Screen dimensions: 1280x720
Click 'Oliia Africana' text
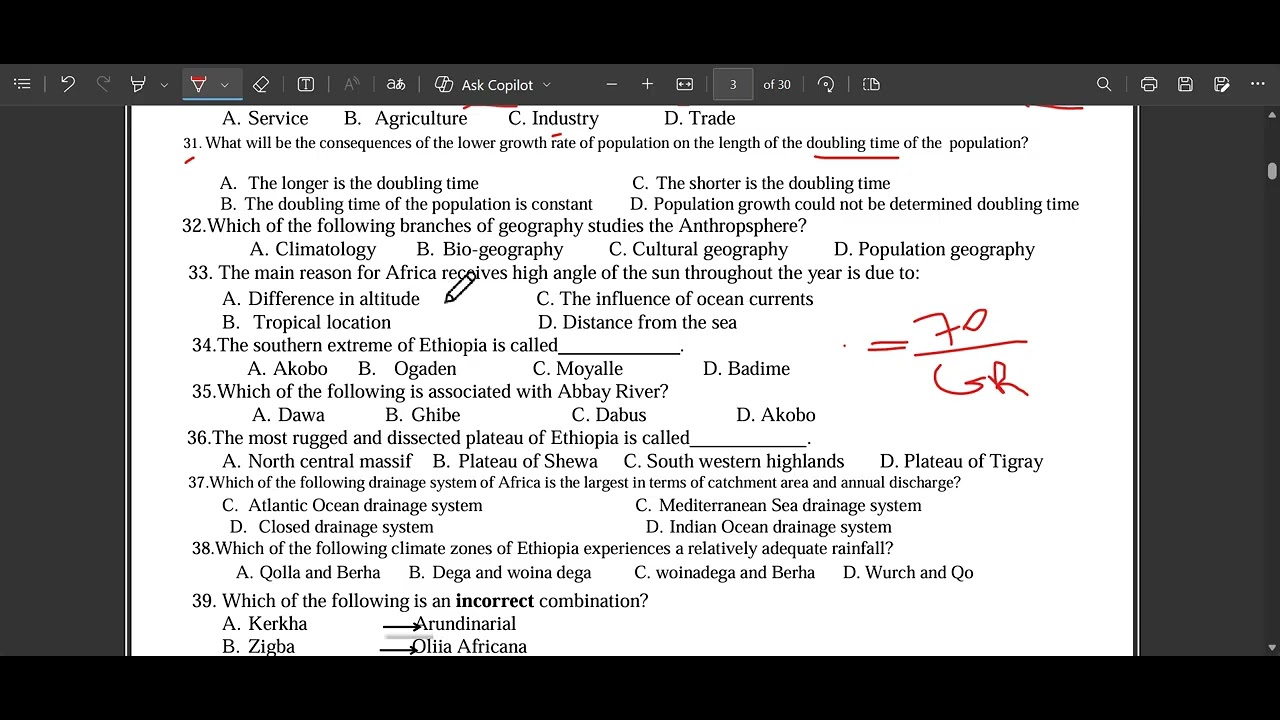469,647
